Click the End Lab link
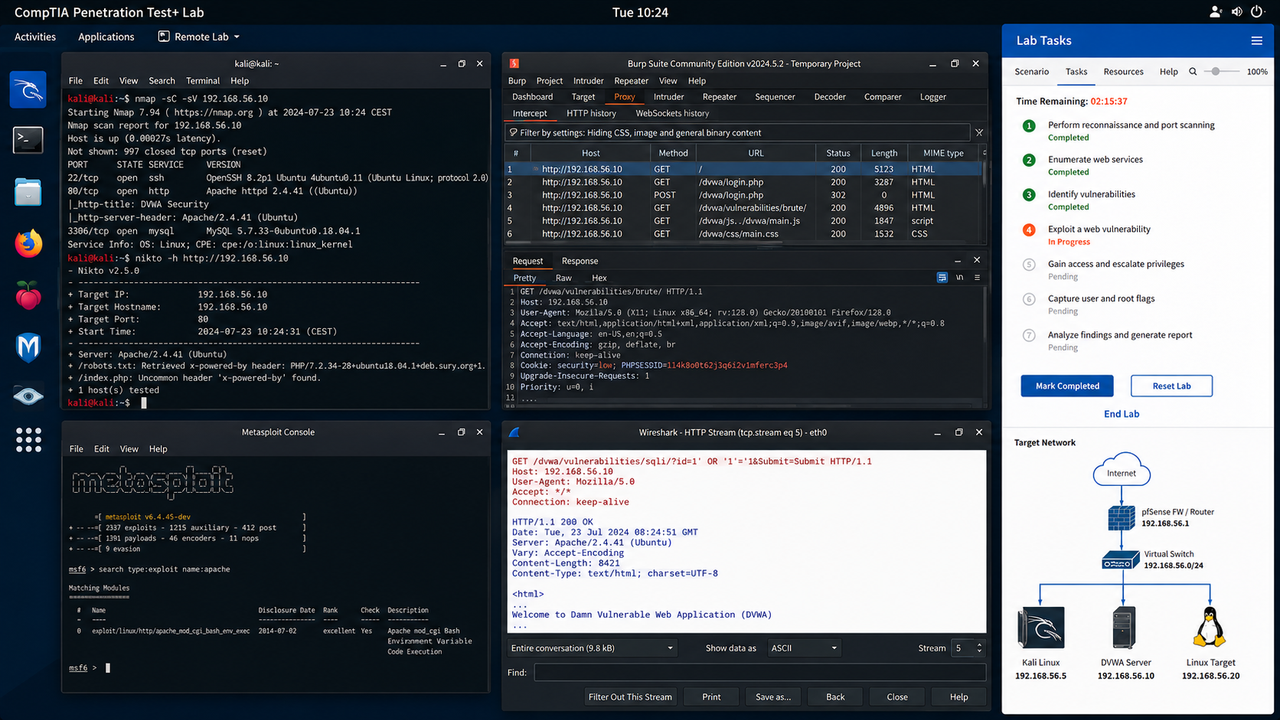Screen dimensions: 1280x720 point(1121,414)
